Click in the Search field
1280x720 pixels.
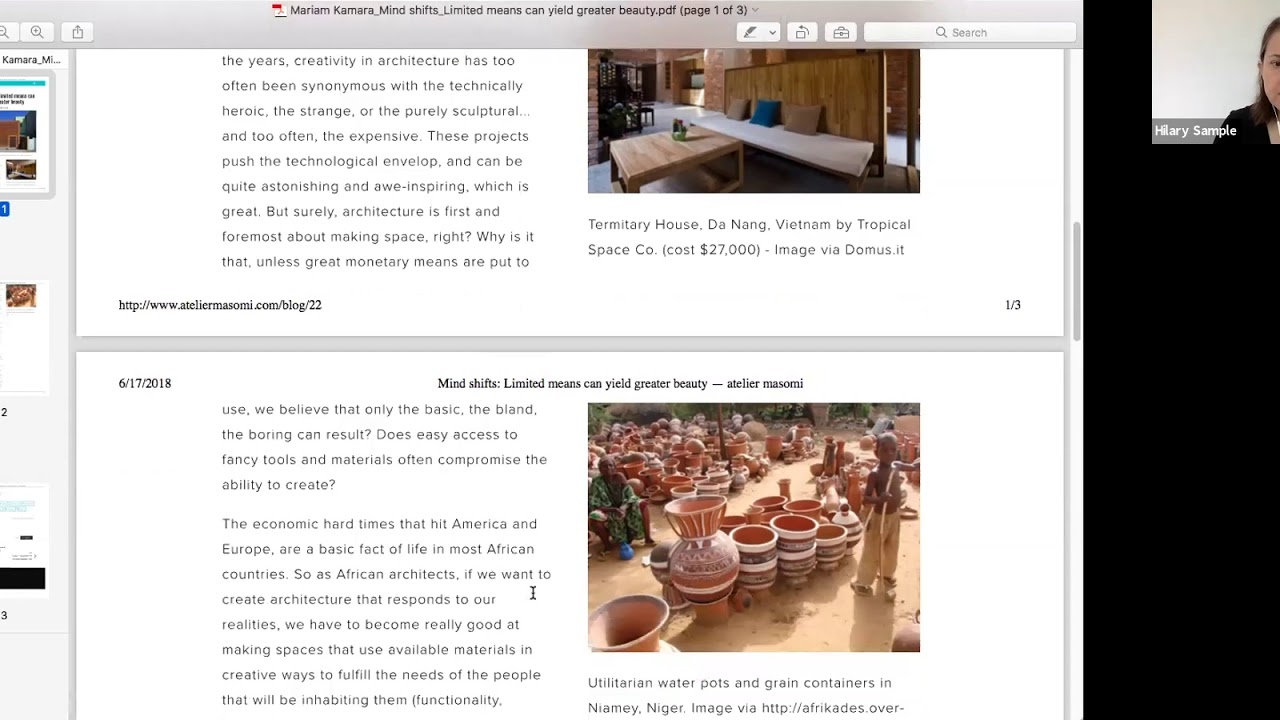[x=969, y=32]
